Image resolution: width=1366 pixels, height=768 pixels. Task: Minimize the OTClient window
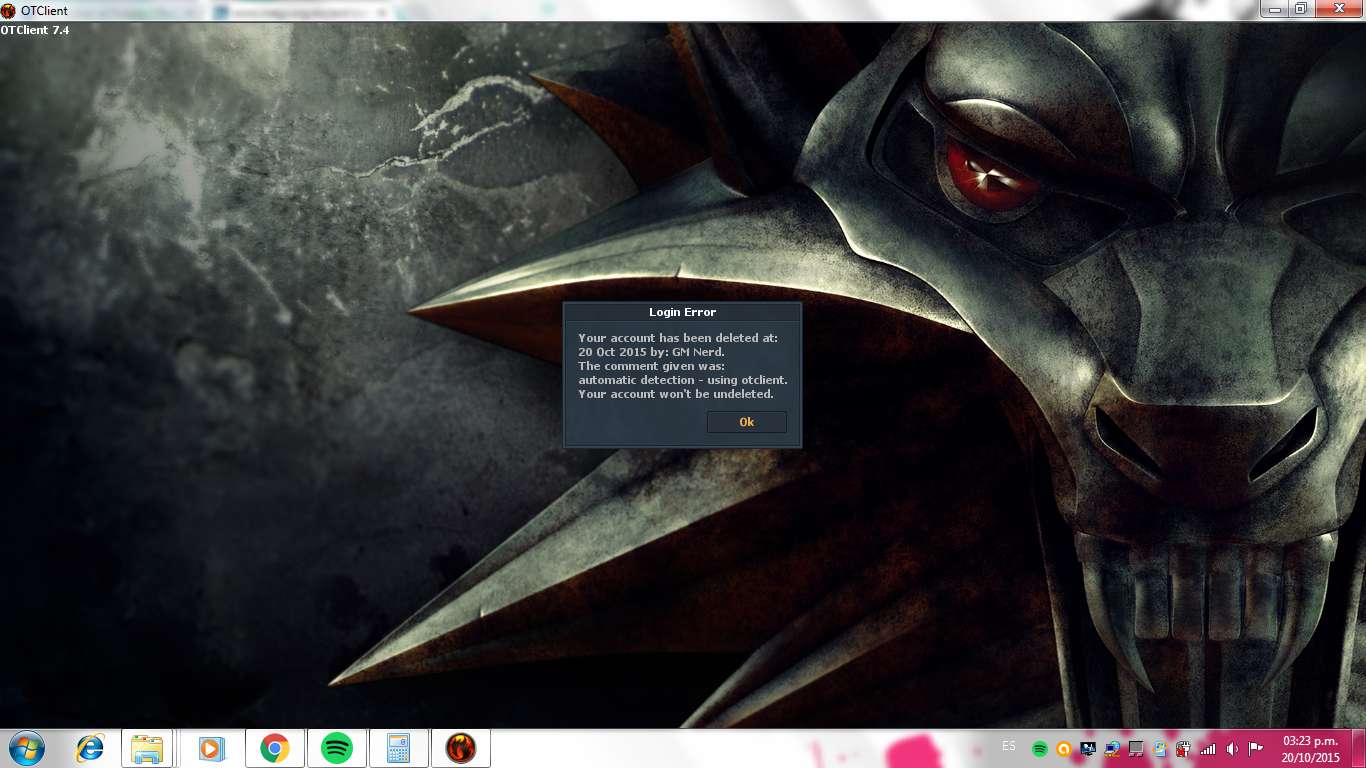click(x=1273, y=9)
